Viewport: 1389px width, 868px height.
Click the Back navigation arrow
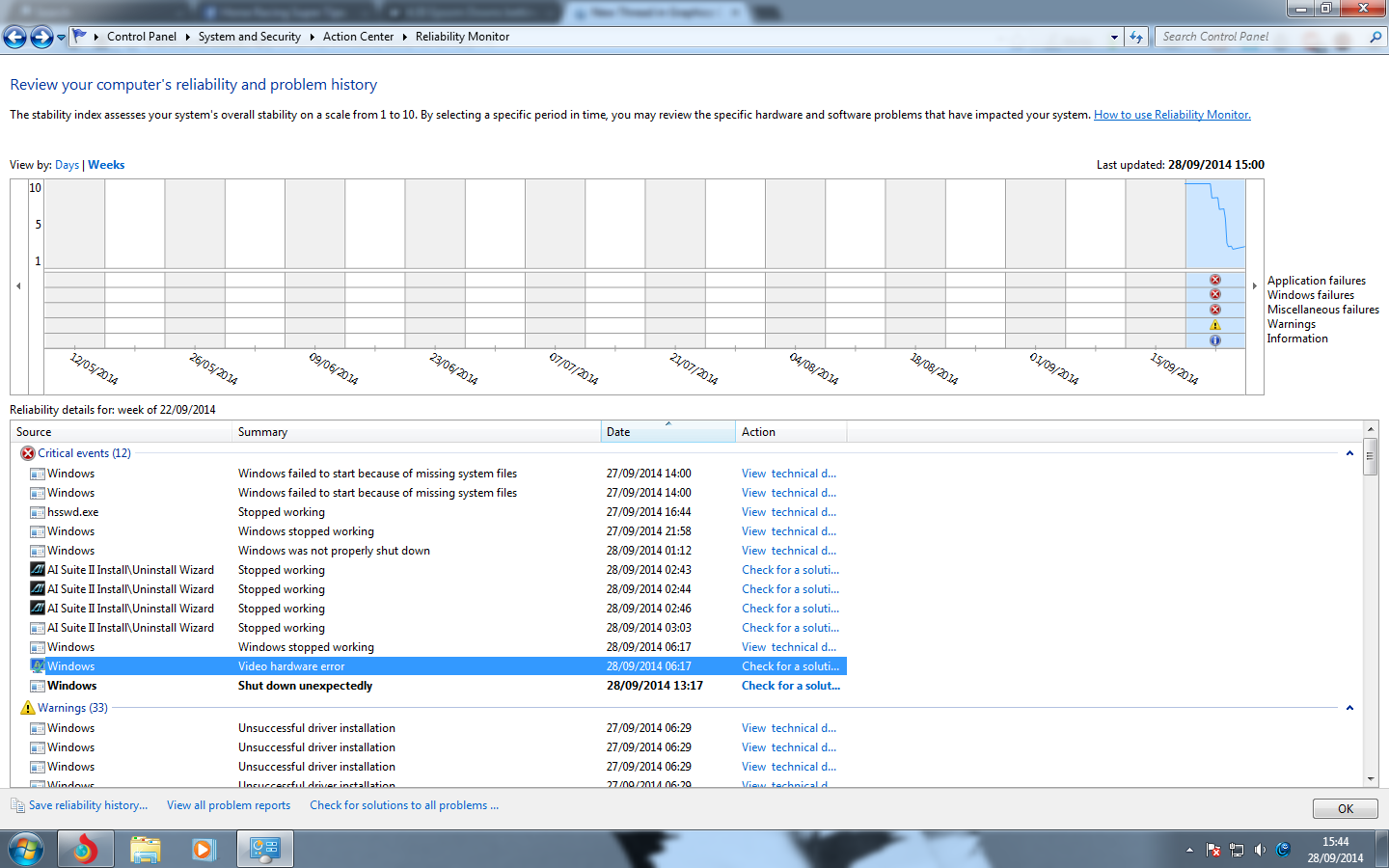click(14, 37)
